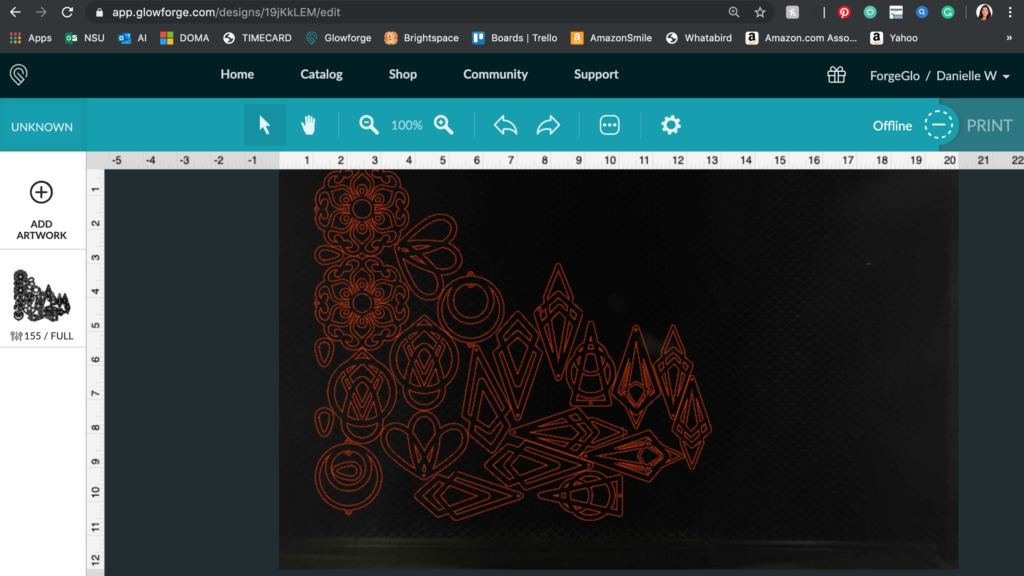Open the Grammarly extension

pyautogui.click(x=948, y=12)
